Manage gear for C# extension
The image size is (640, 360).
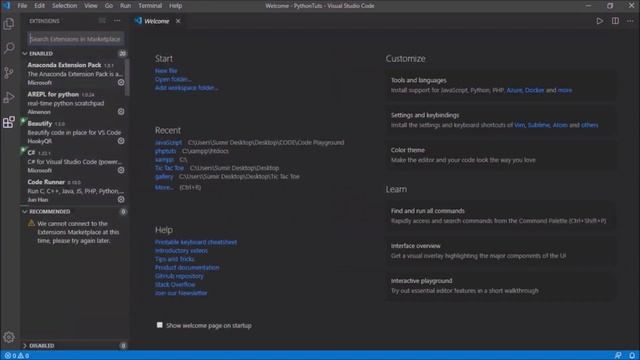tap(121, 170)
